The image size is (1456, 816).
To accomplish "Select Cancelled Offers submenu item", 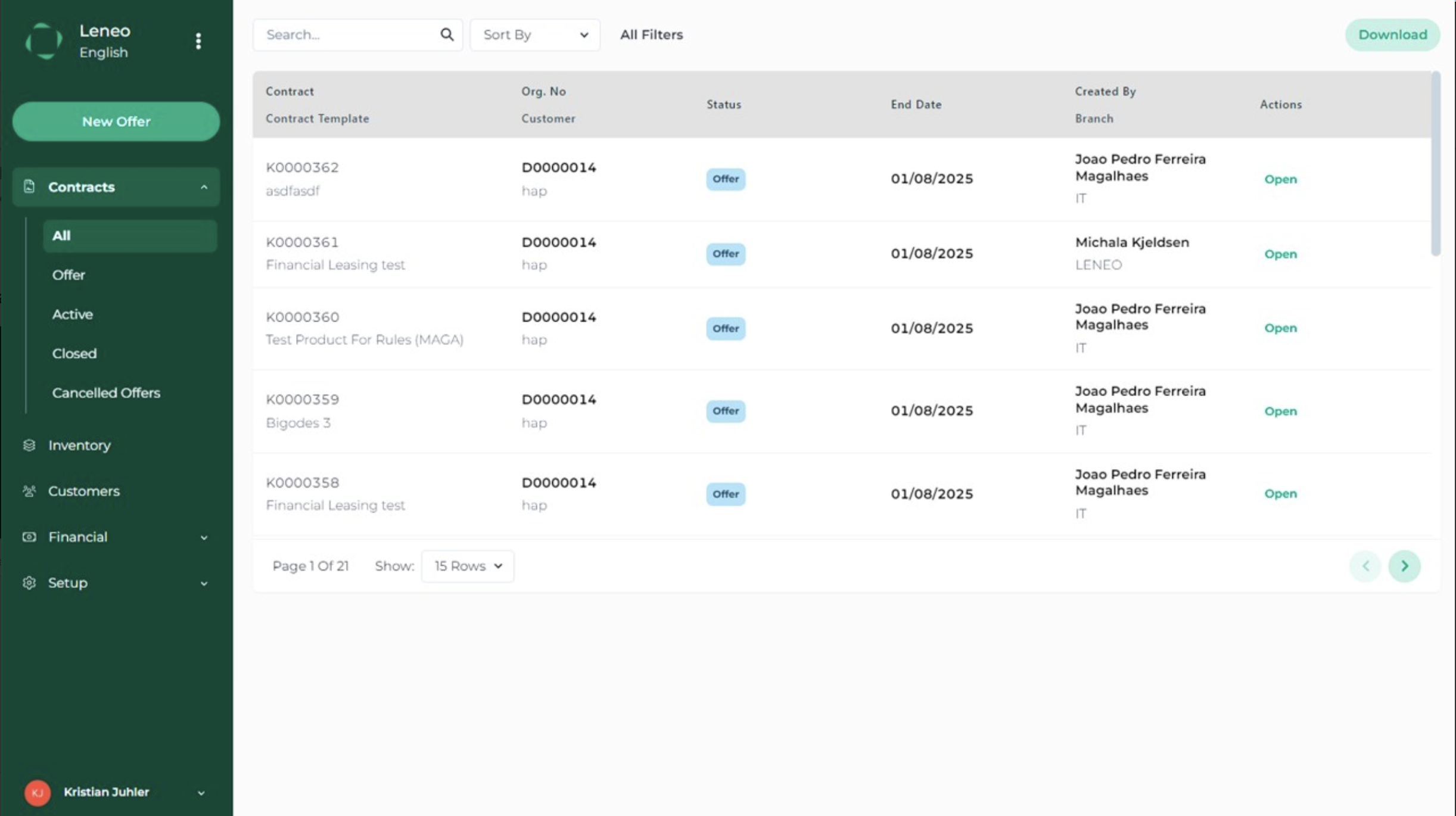I will click(x=106, y=393).
